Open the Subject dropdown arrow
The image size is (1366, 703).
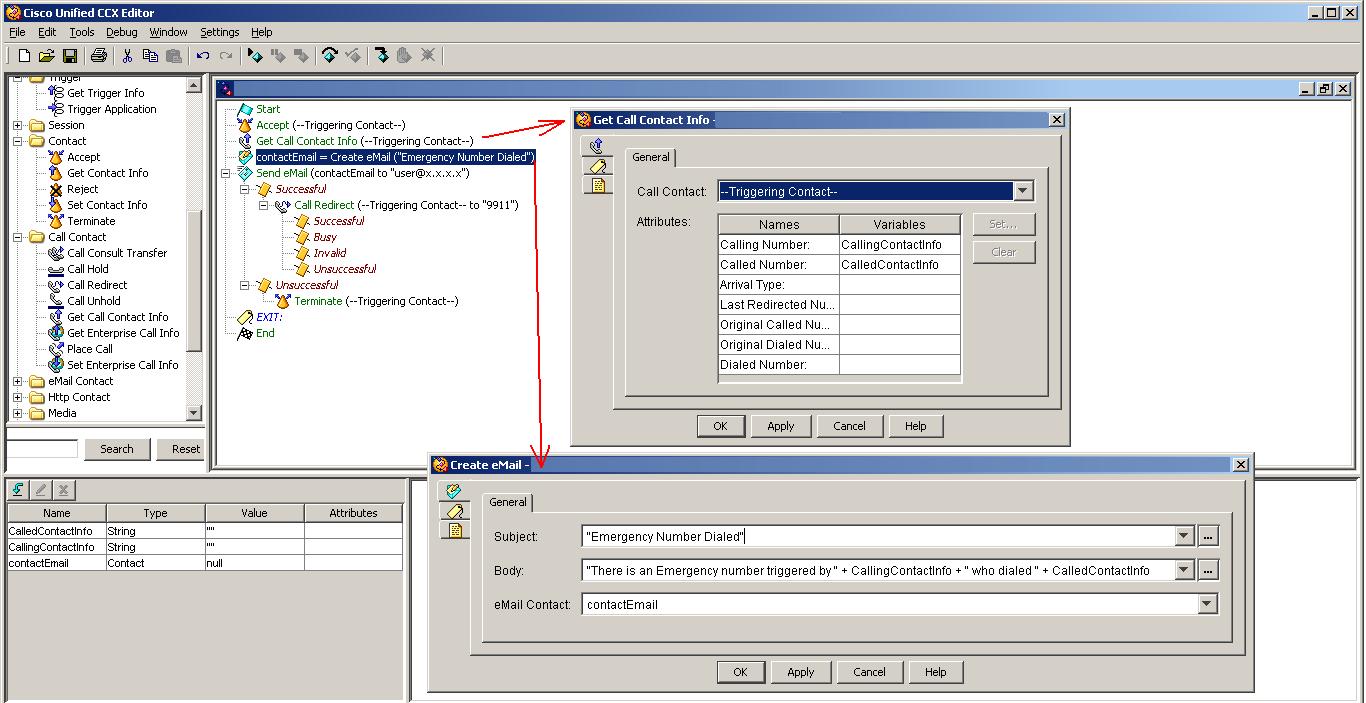click(1184, 537)
